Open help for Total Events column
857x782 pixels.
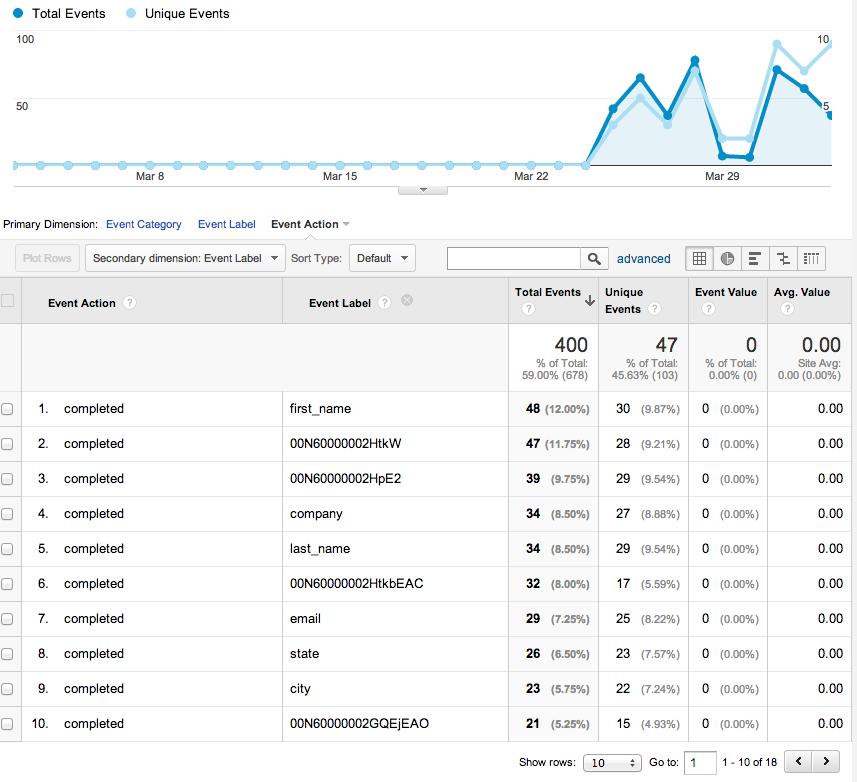tap(528, 309)
